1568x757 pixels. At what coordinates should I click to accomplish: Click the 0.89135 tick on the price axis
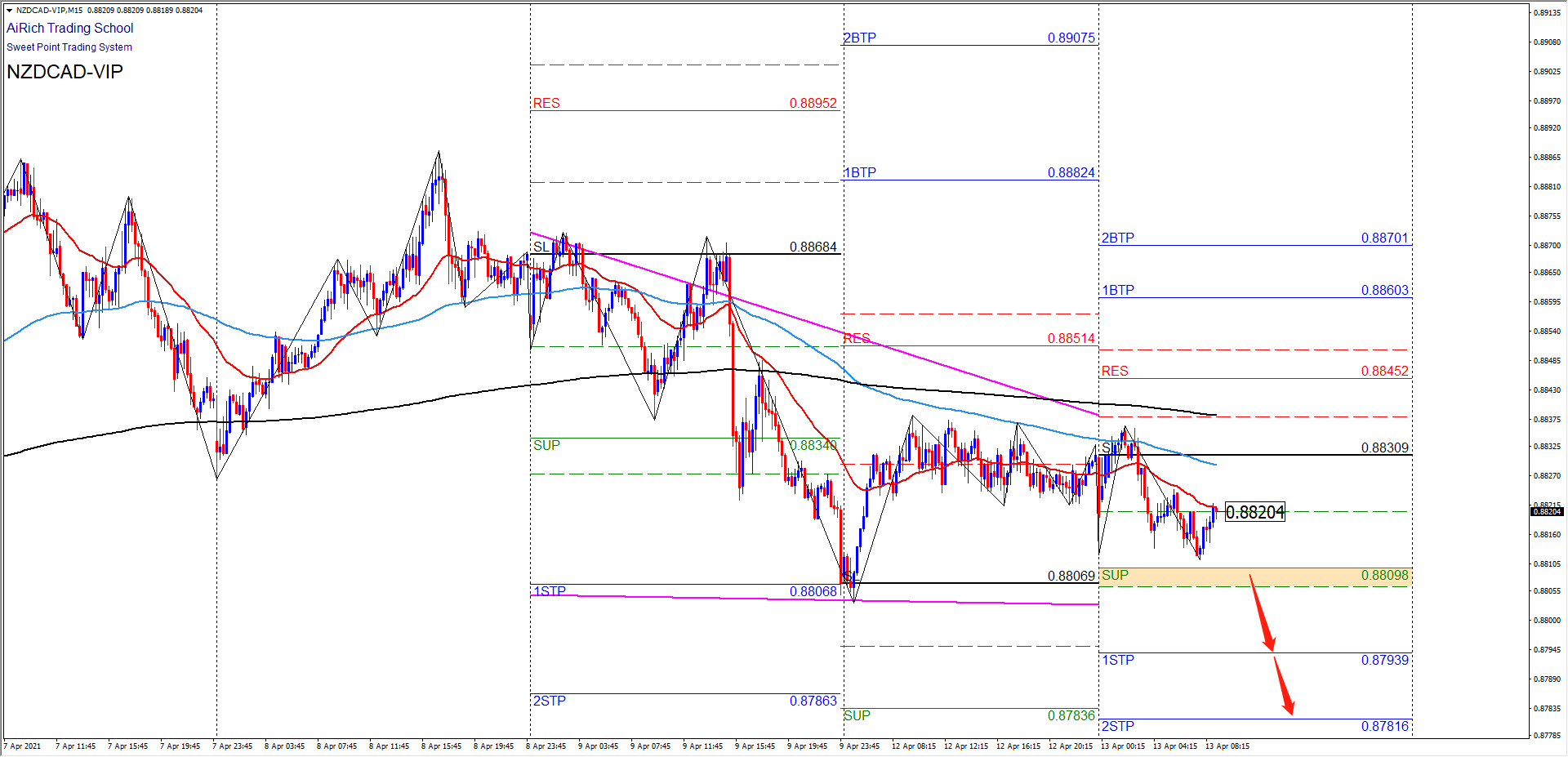coord(1548,13)
